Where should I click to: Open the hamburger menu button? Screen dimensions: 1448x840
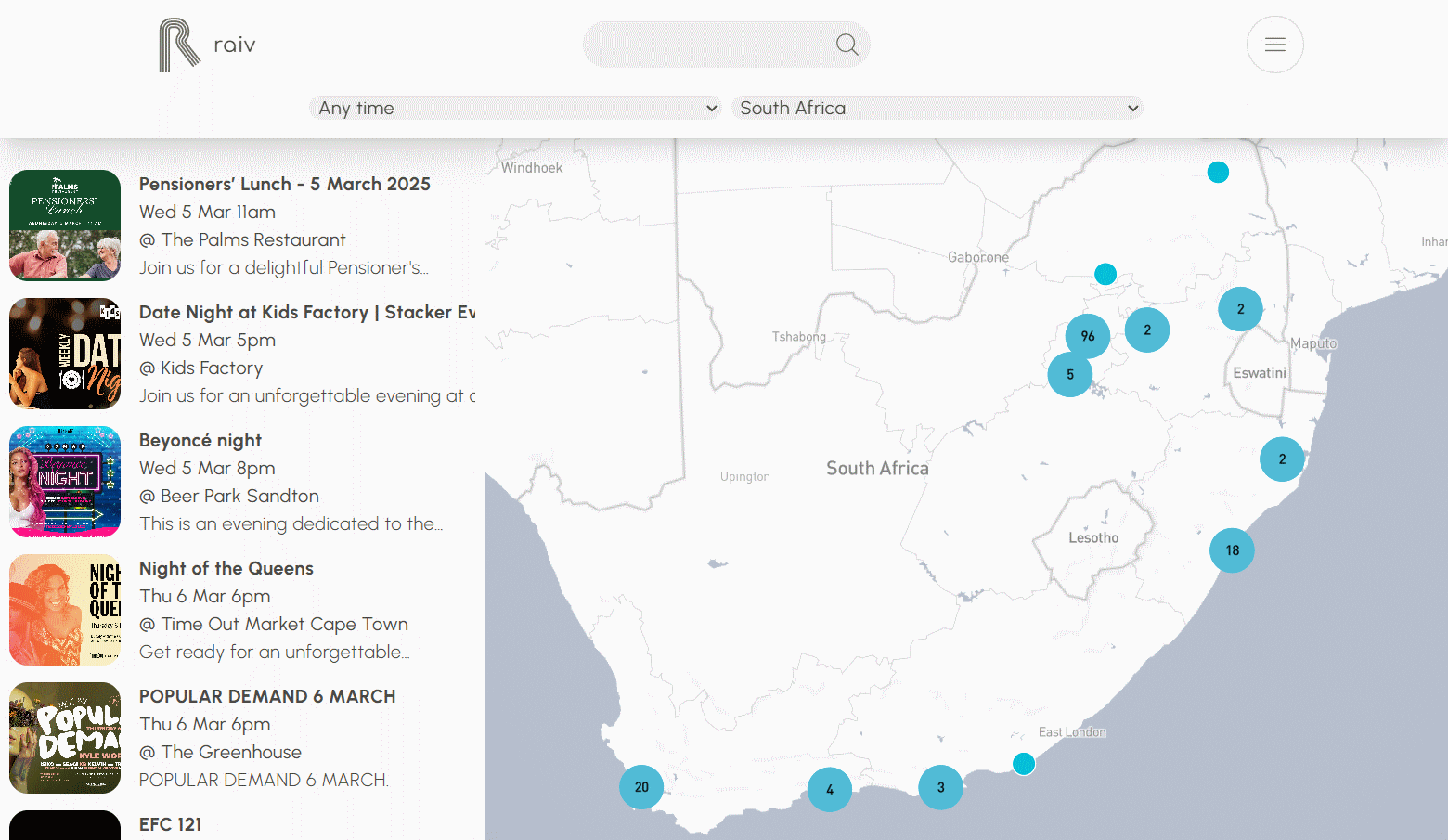point(1274,45)
